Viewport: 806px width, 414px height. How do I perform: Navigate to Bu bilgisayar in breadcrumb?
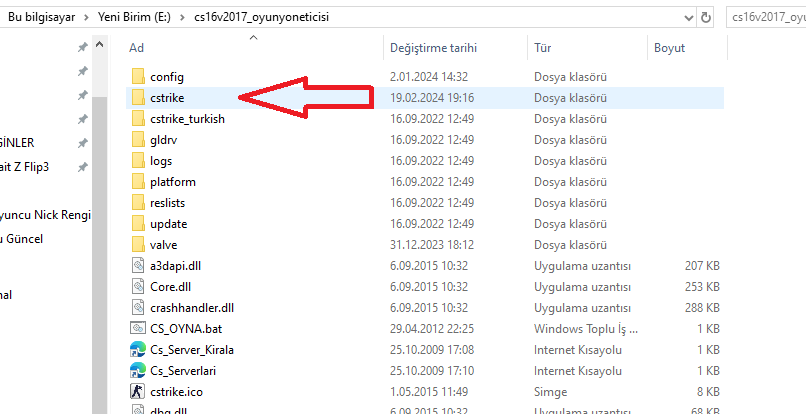click(x=41, y=17)
